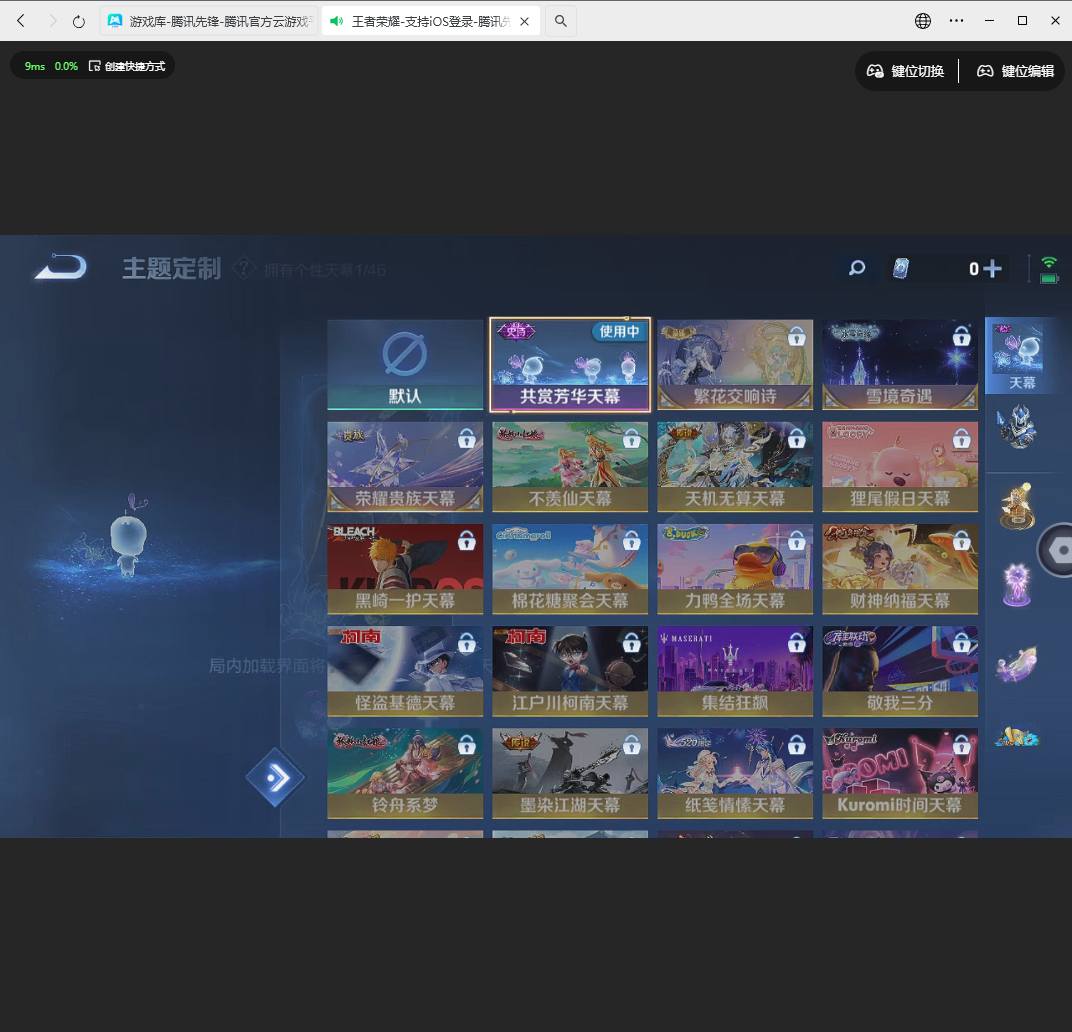This screenshot has width=1072, height=1032.
Task: Click the back arrow icon beside 主题定制
Action: click(x=59, y=266)
